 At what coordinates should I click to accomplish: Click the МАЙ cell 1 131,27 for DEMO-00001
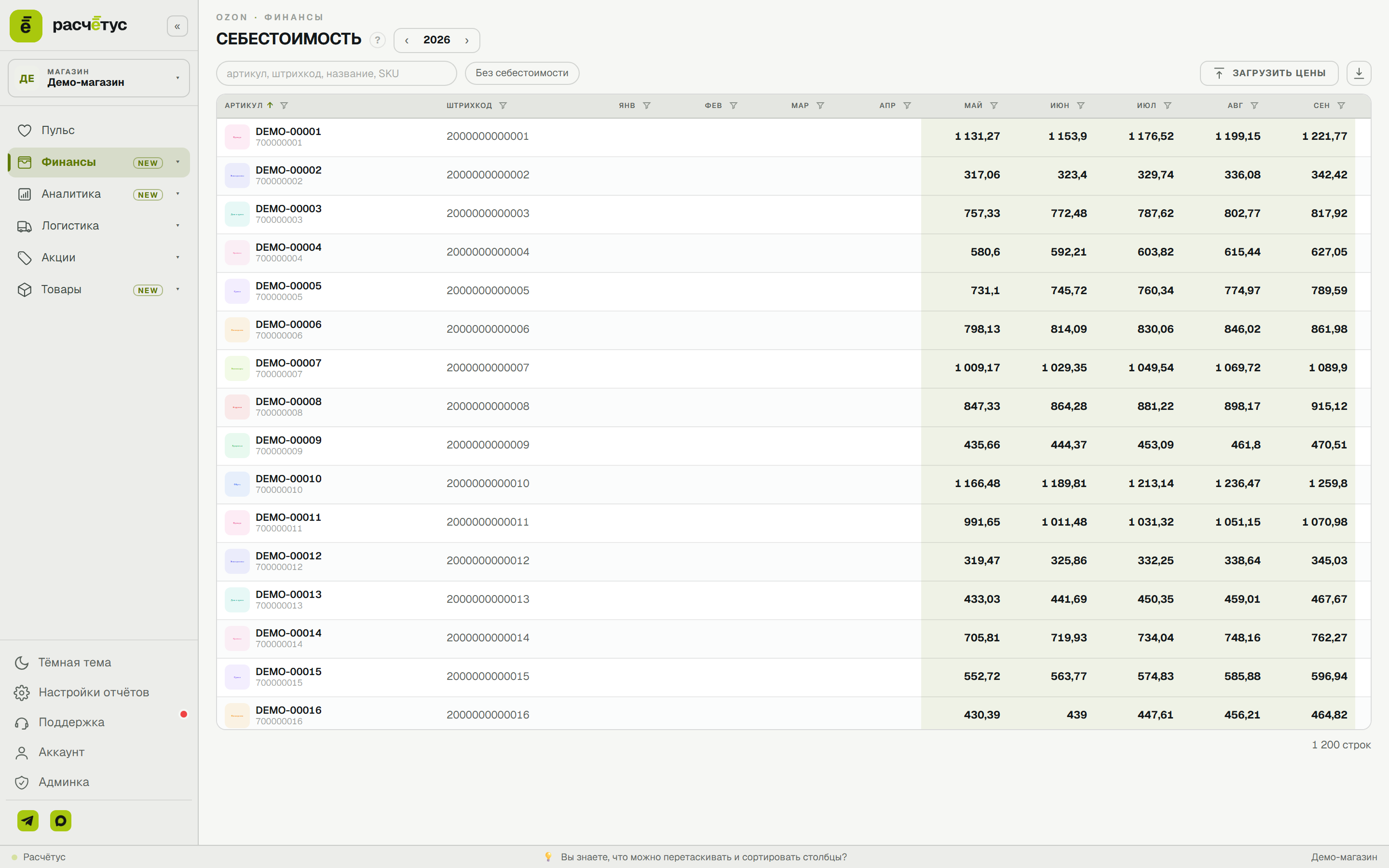[x=977, y=136]
